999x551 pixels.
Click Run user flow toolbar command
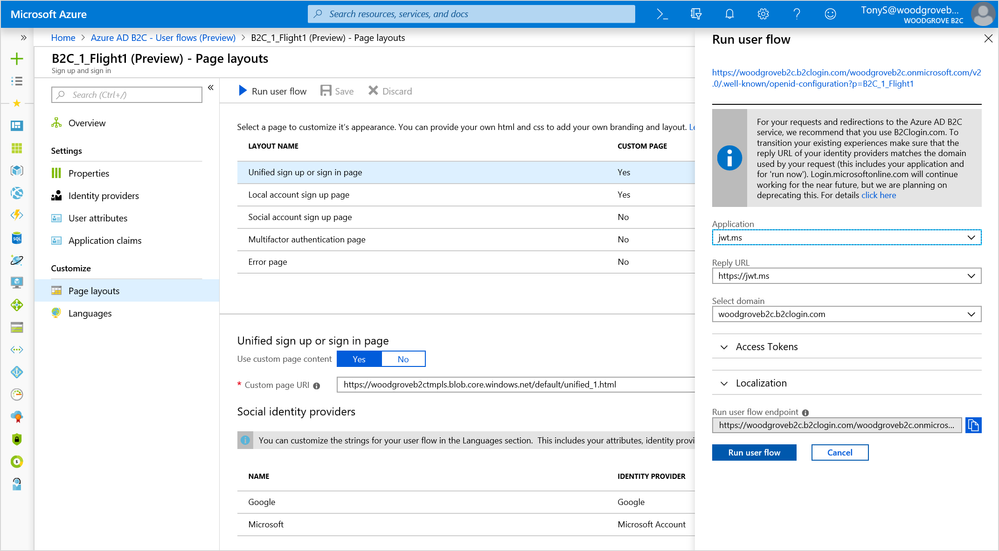tap(272, 91)
